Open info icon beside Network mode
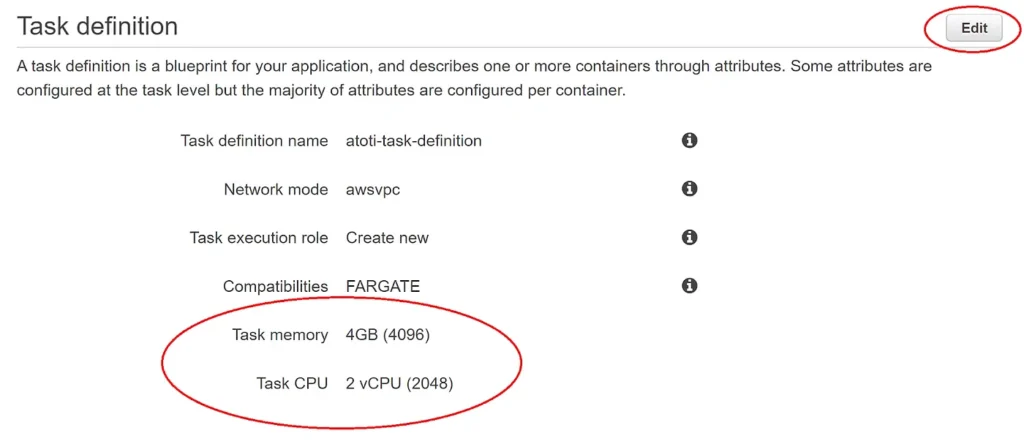Viewport: 1024px width, 444px height. click(689, 189)
